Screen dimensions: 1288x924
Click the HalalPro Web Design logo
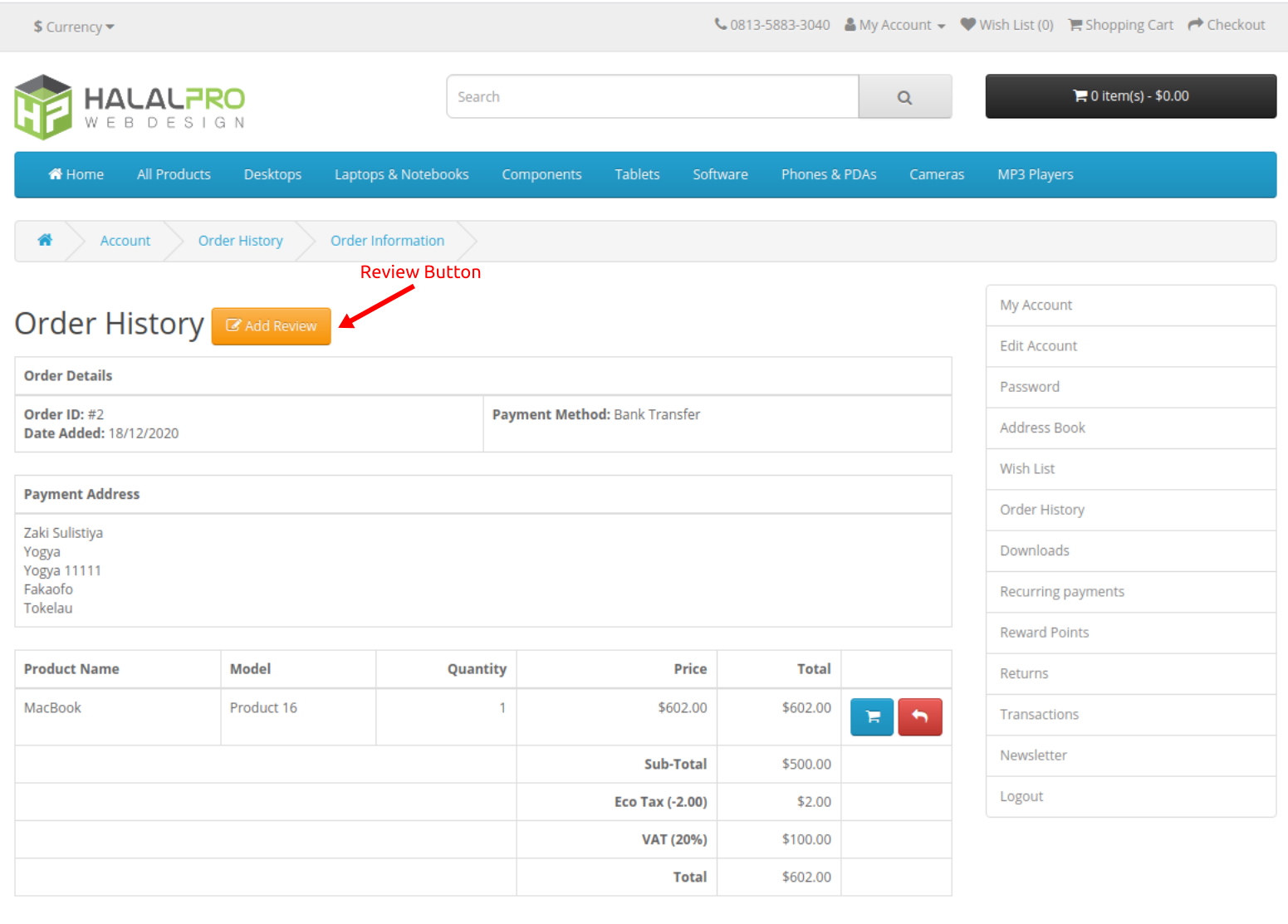(130, 107)
